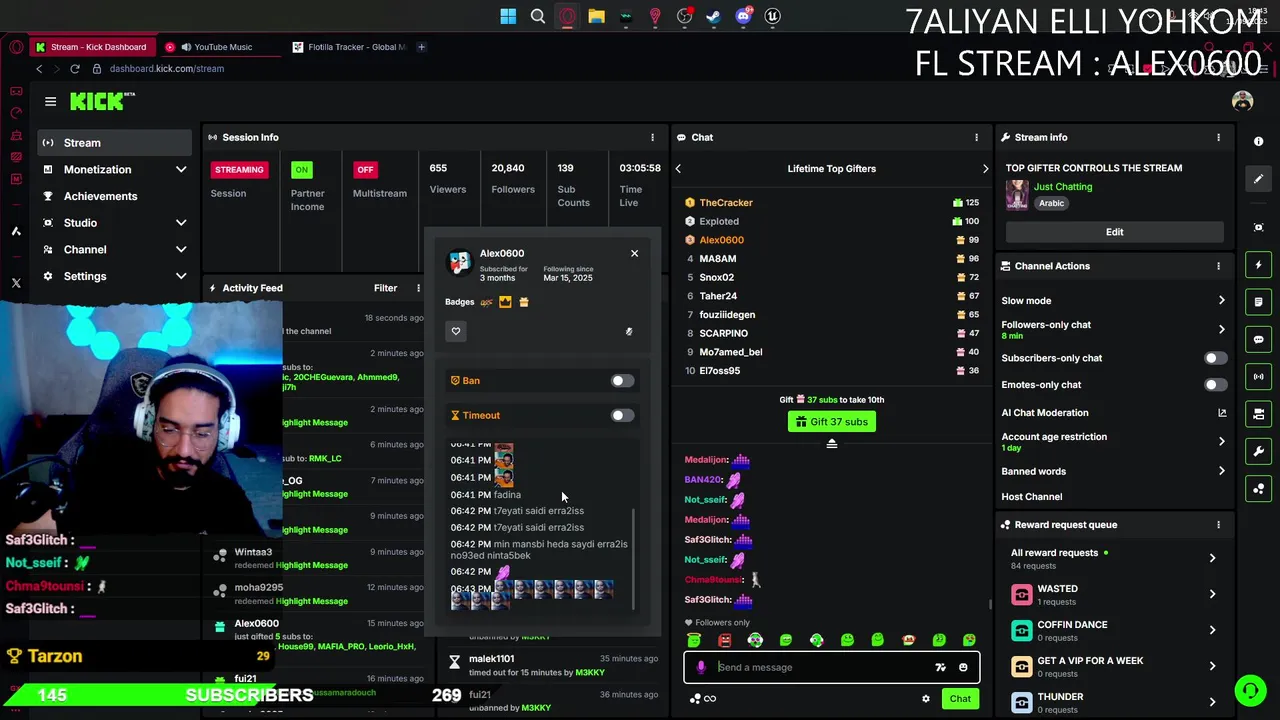Open Account age restriction options chevron
This screenshot has height=720, width=1280.
click(1221, 441)
